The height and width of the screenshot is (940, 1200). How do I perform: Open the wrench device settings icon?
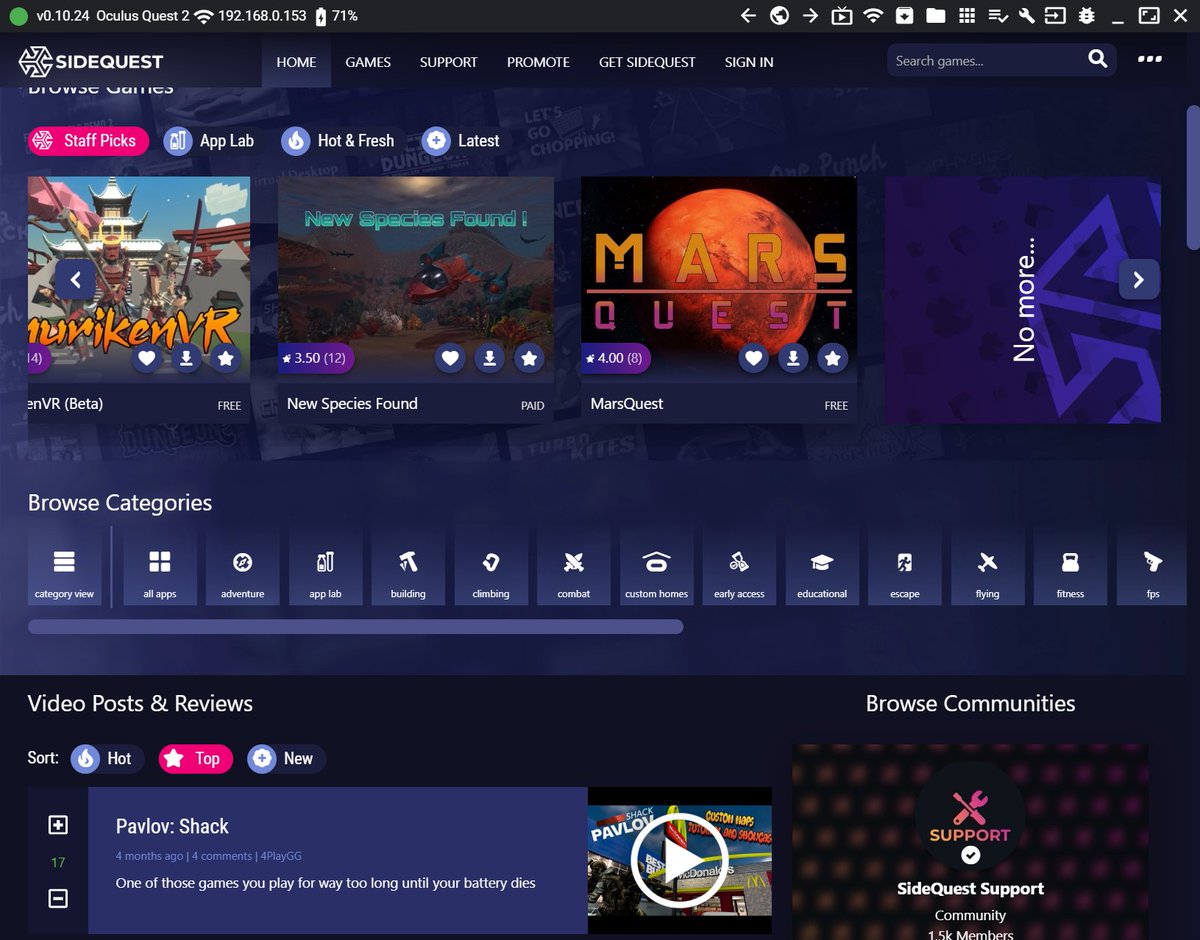[1026, 16]
